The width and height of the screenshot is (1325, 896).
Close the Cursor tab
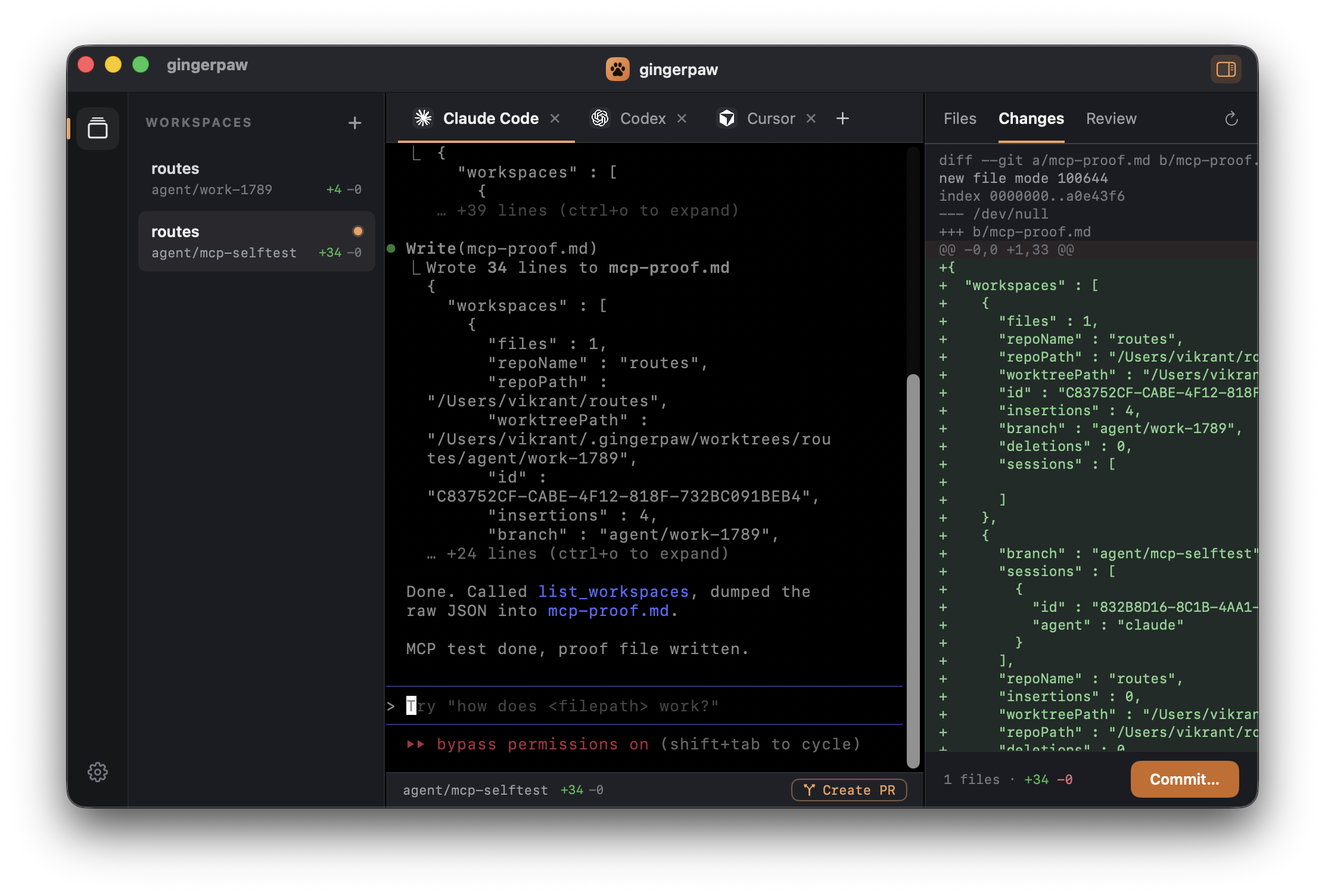point(811,119)
